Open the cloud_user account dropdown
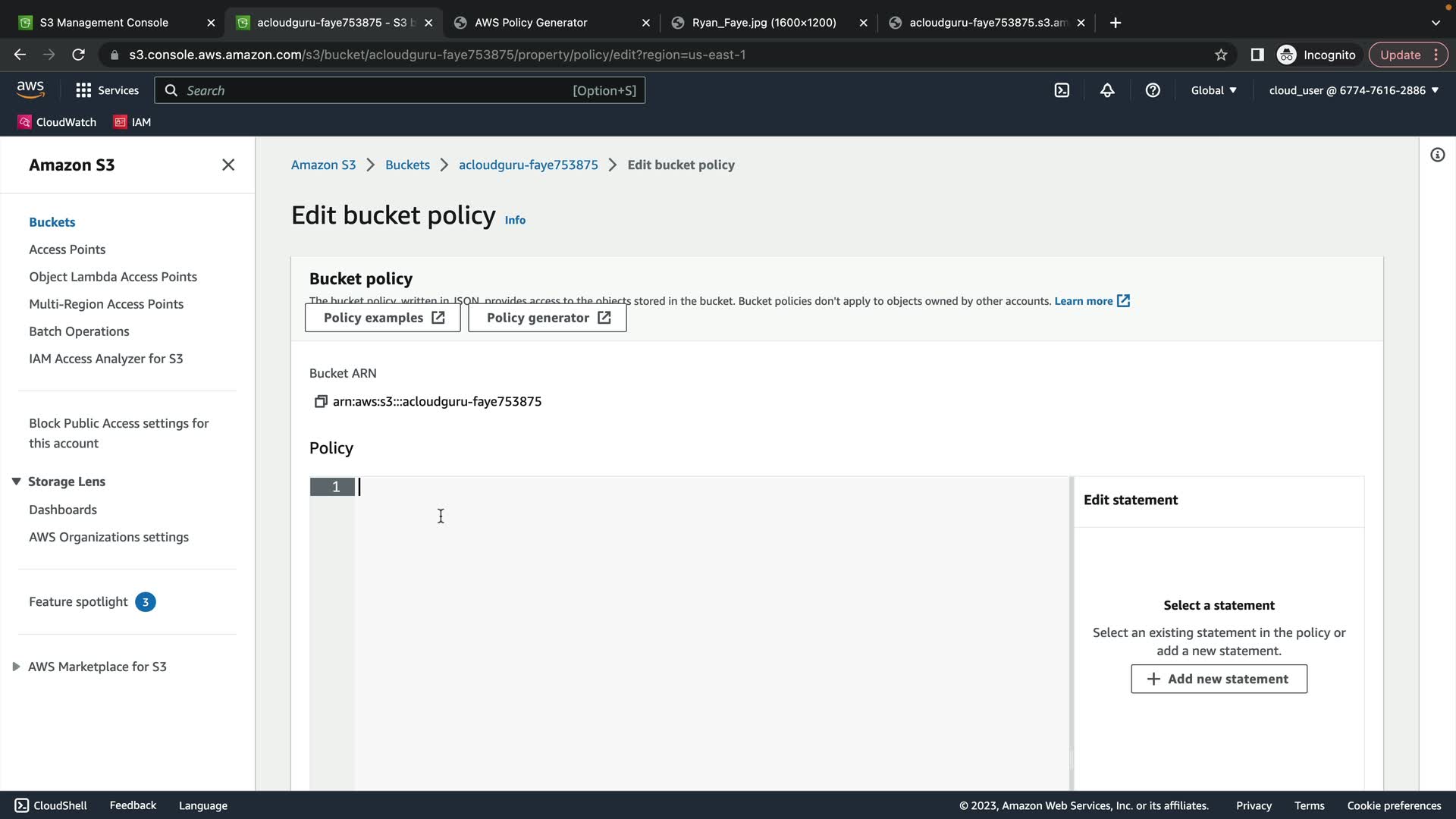 point(1354,90)
